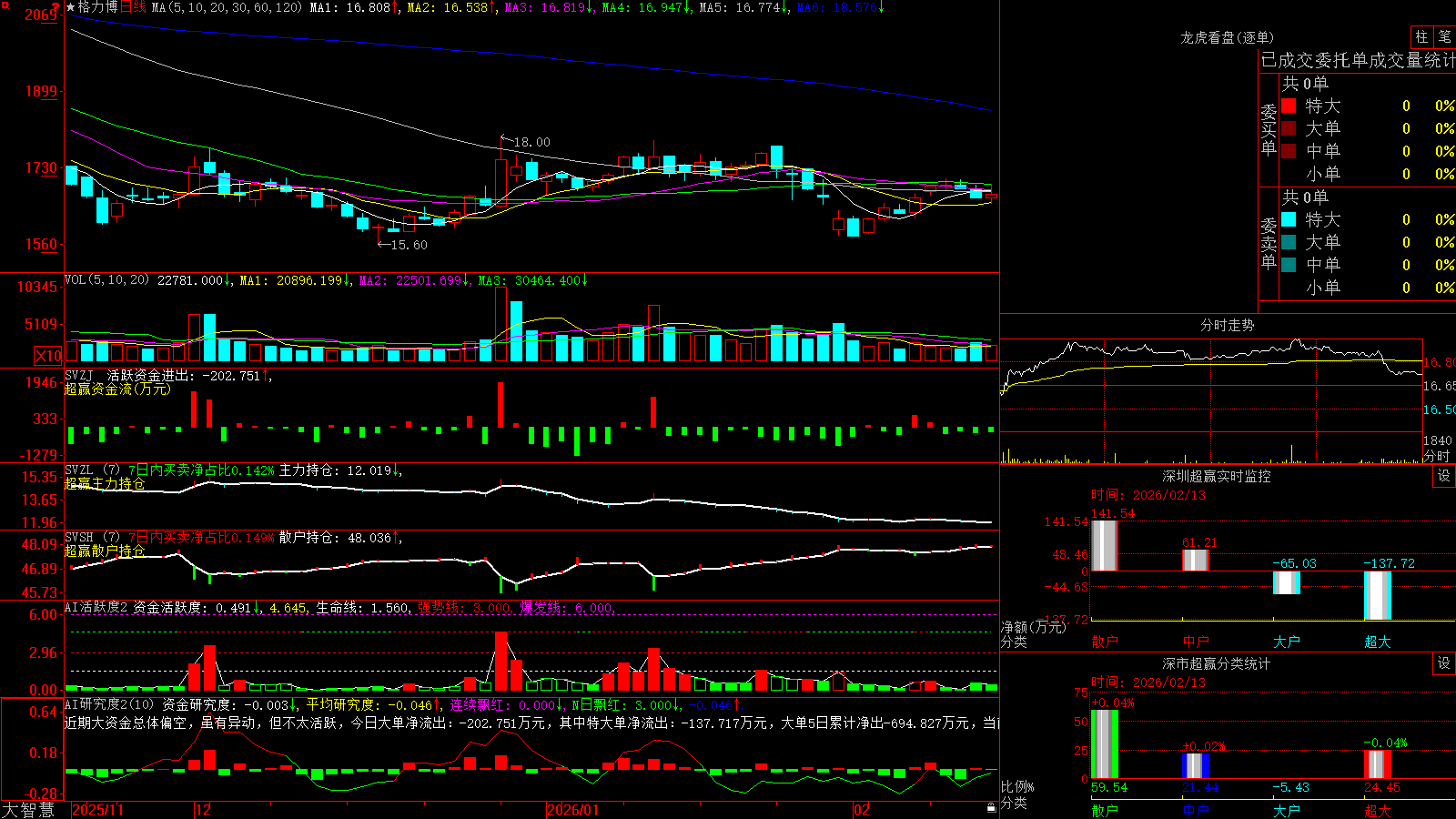
Task: Click the 爆发线: 6.000 label
Action: point(567,607)
